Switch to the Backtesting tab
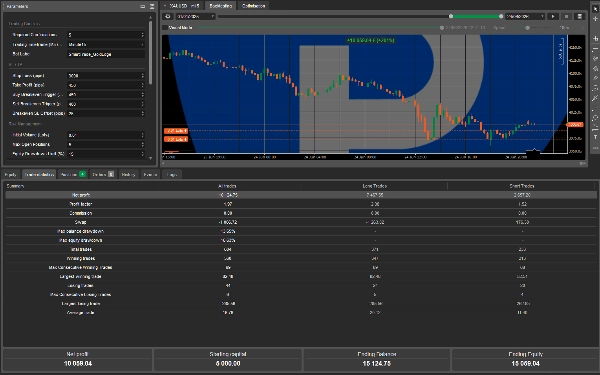 221,6
